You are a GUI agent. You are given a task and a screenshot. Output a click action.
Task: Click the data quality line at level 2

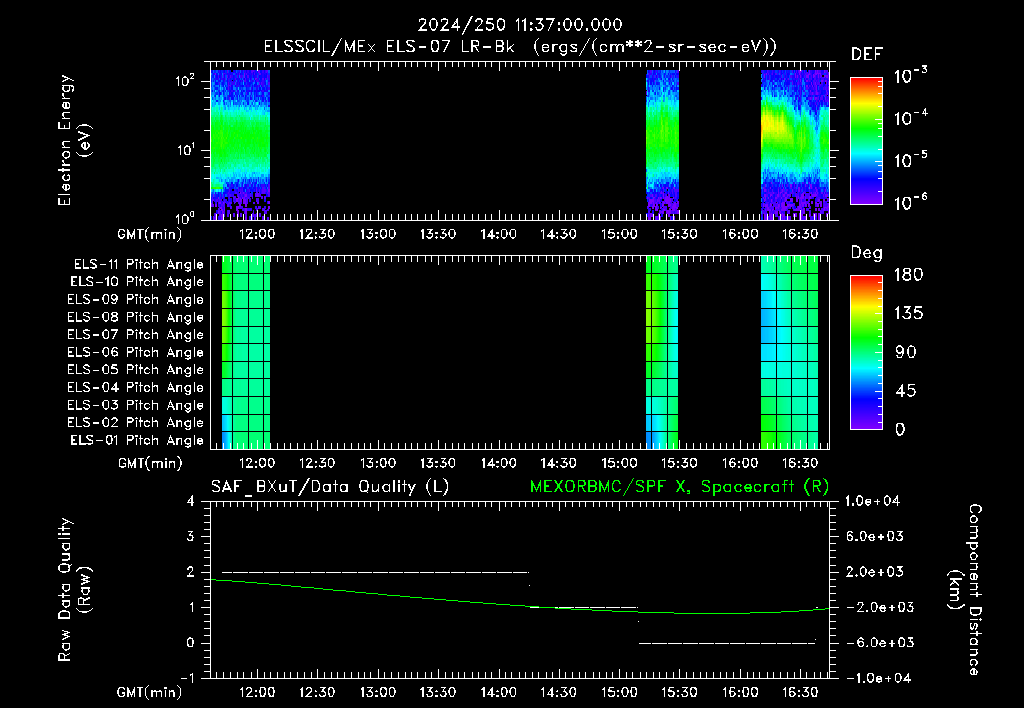tap(376, 572)
